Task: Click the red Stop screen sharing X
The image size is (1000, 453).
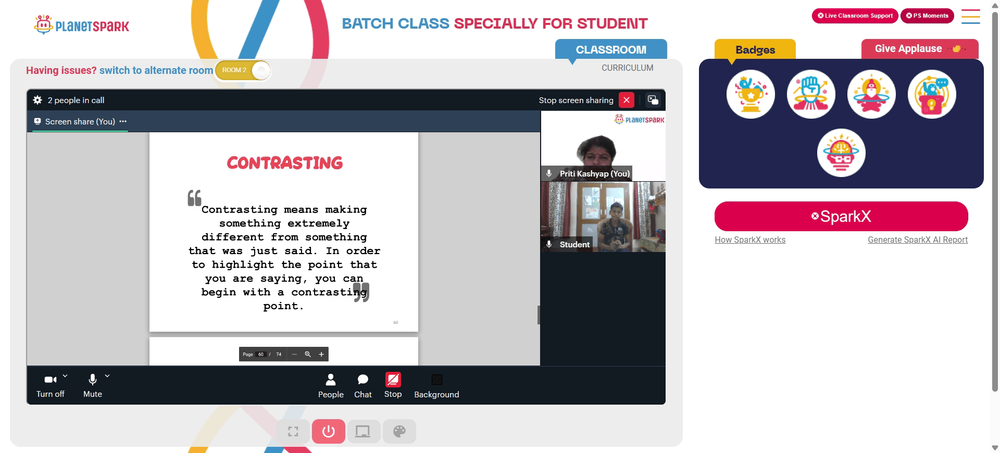Action: pos(626,100)
